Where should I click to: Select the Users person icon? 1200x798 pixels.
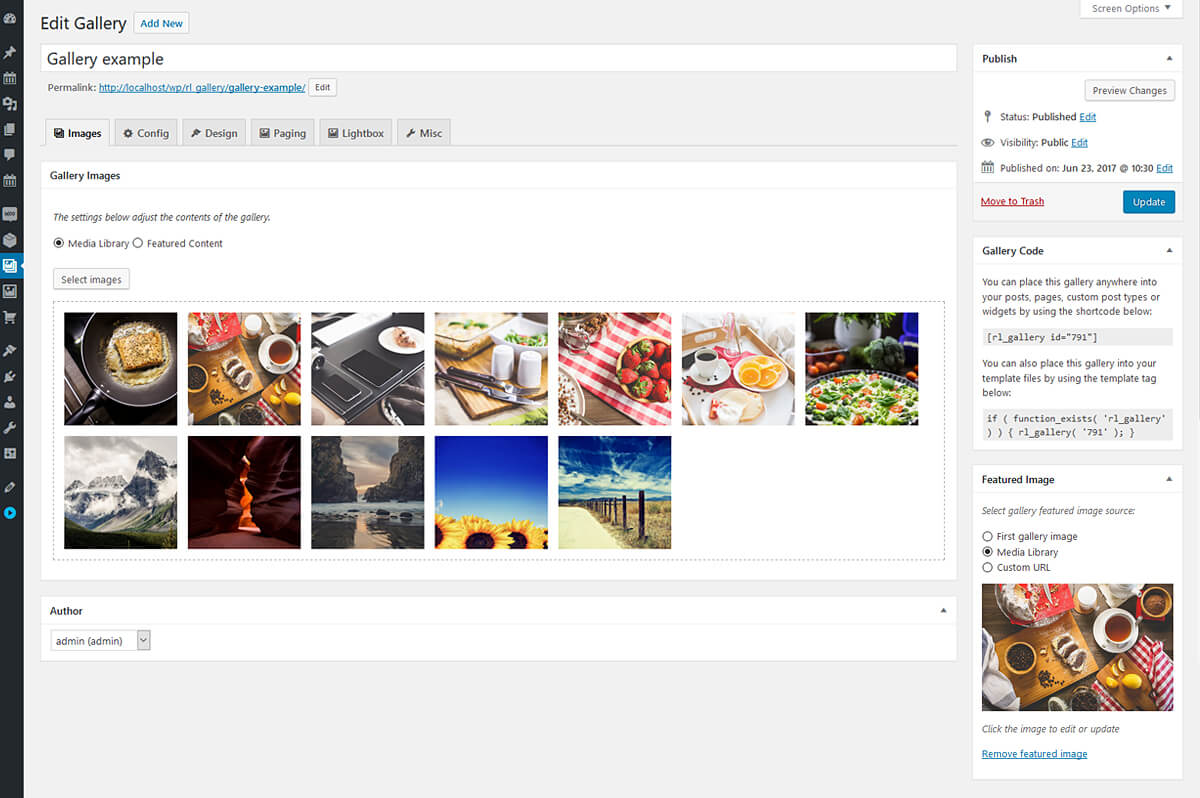coord(11,402)
